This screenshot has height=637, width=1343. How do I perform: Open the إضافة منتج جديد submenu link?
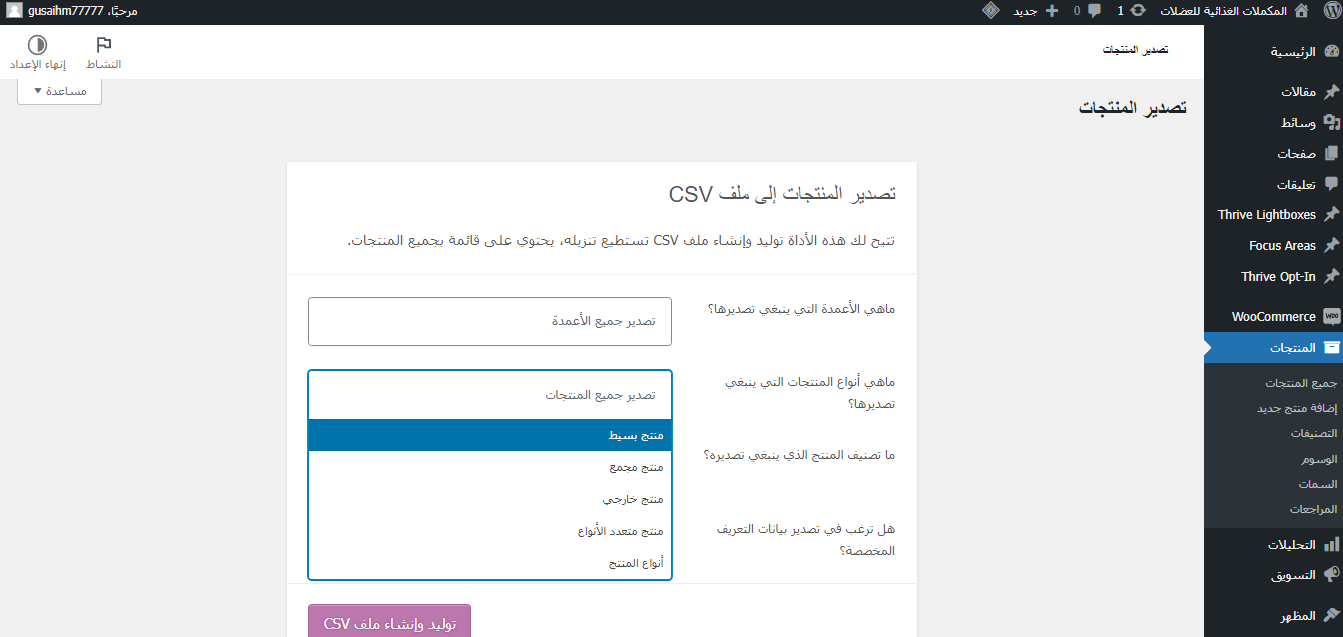(x=1296, y=408)
